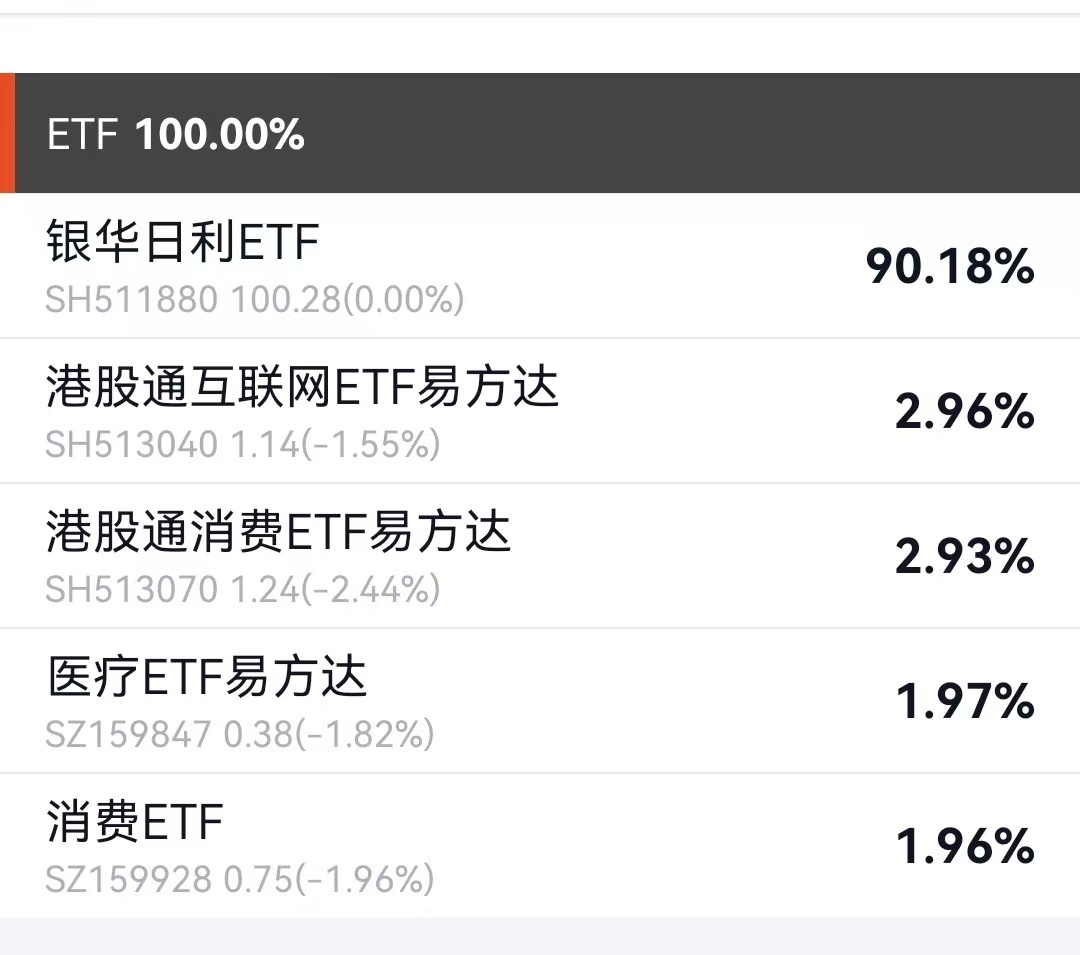Select the SH513070 stock code
Image resolution: width=1080 pixels, height=955 pixels.
click(x=132, y=589)
